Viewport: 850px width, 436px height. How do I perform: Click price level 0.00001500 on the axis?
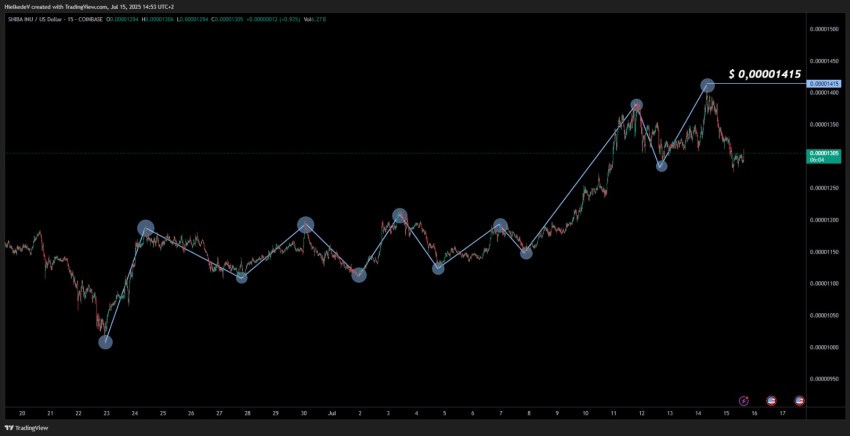click(x=824, y=29)
